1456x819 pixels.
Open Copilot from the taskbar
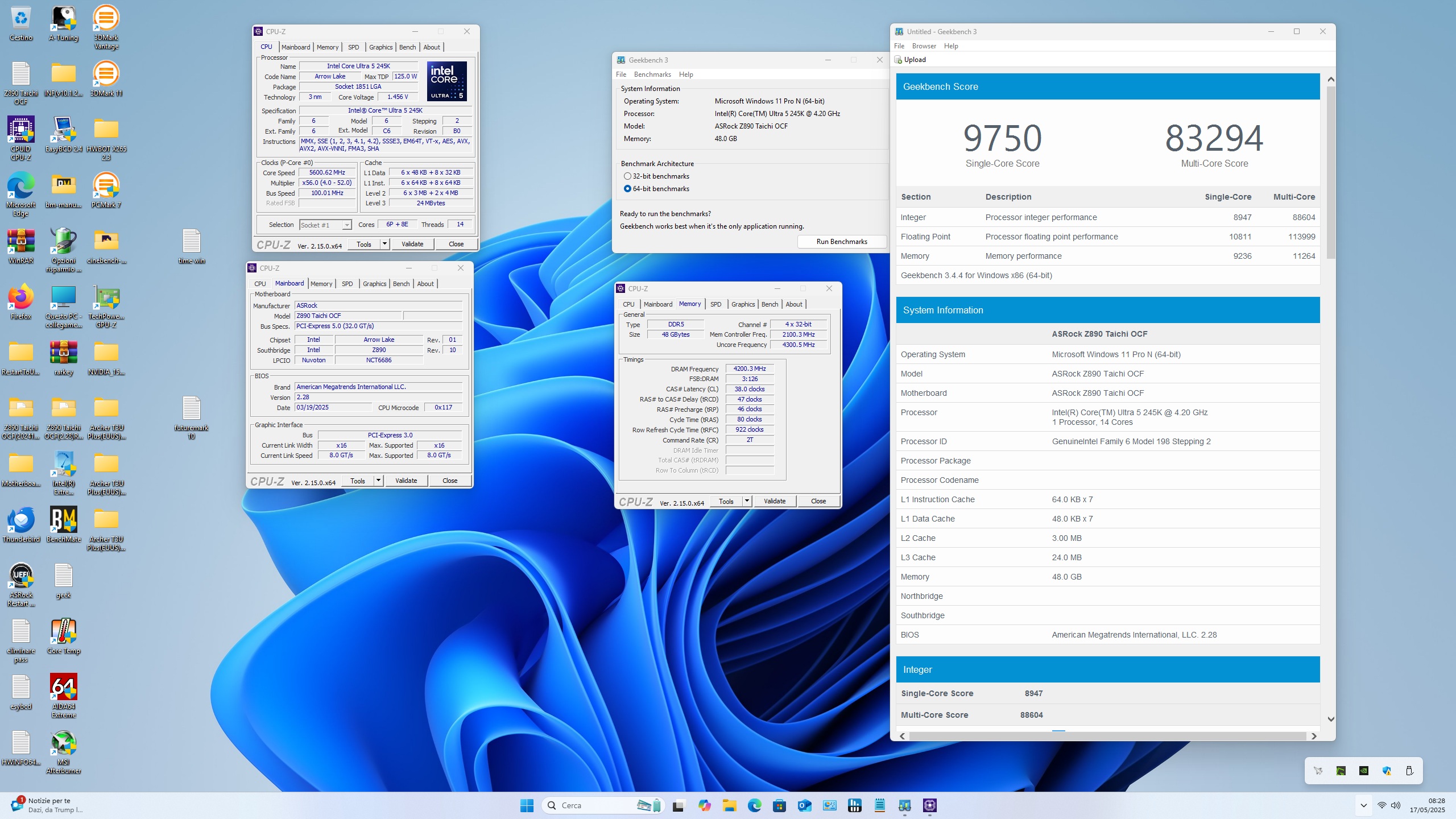coord(705,805)
